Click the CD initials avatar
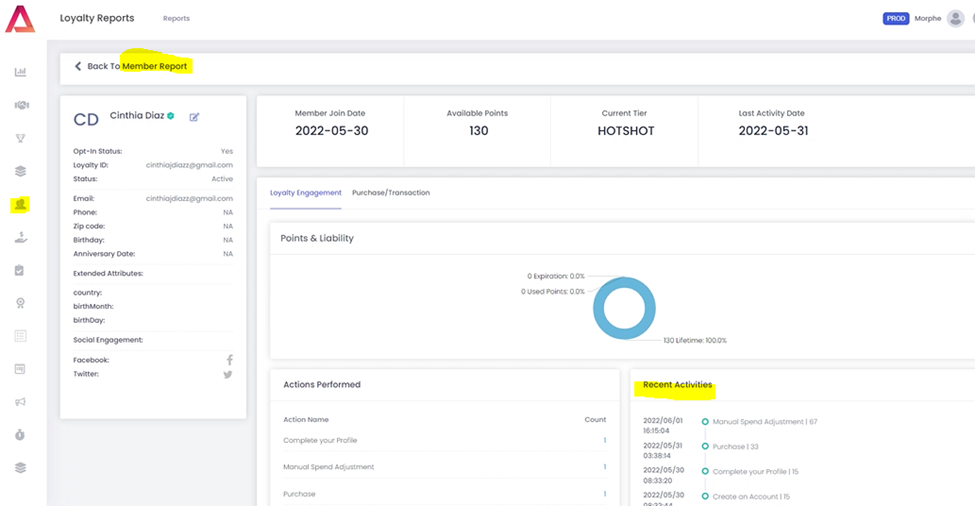The height and width of the screenshot is (506, 975). [x=86, y=119]
